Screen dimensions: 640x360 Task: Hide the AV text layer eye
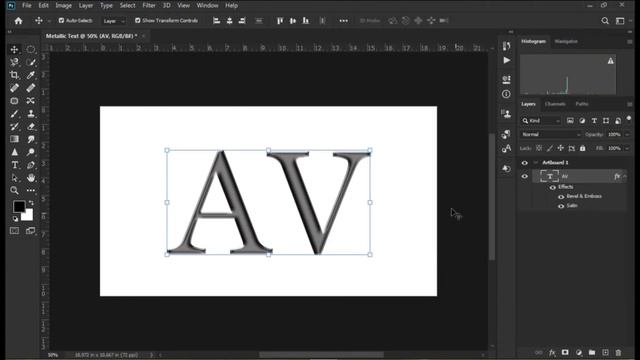(524, 176)
